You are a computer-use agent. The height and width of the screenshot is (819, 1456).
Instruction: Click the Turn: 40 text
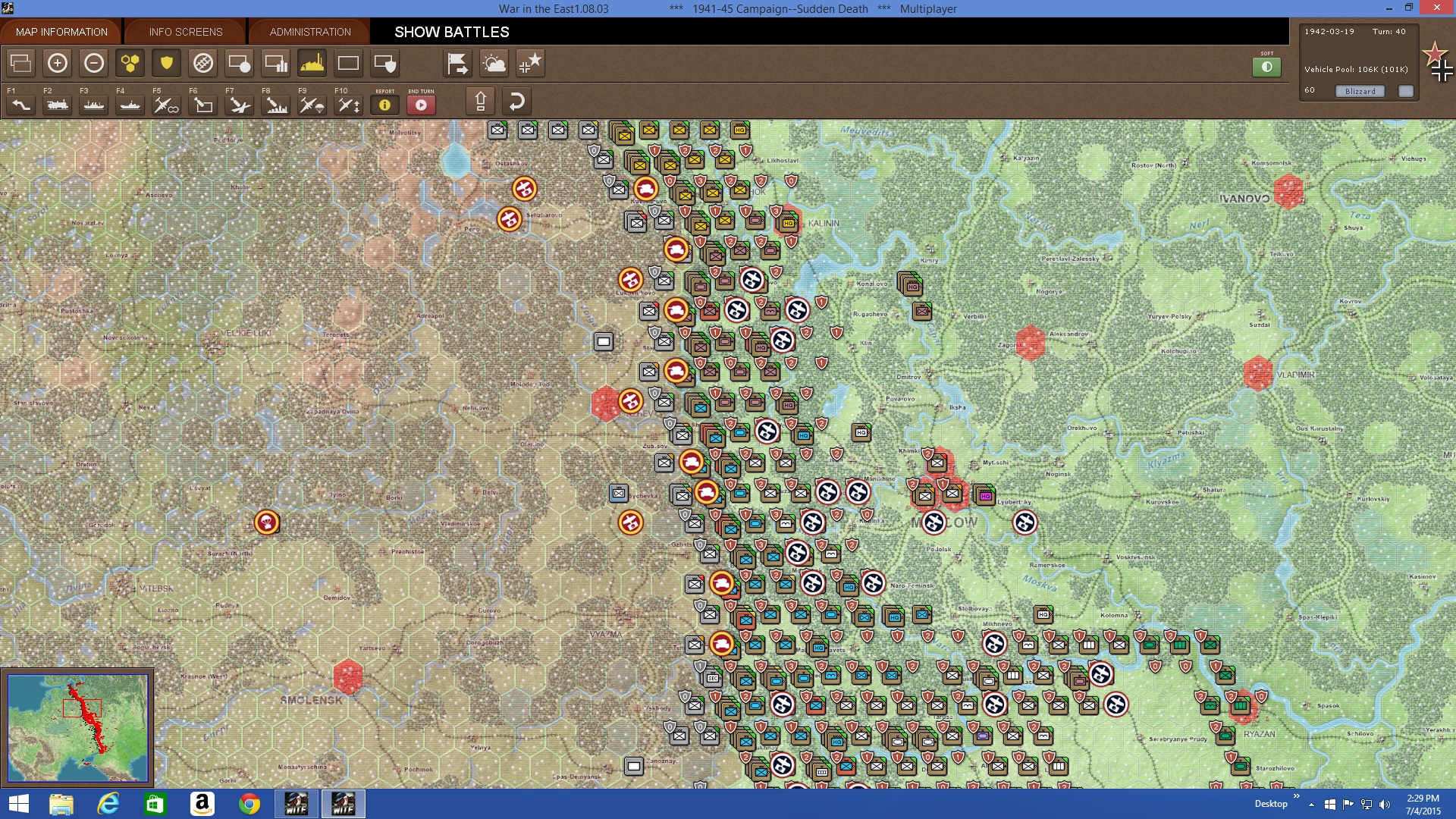point(1389,32)
